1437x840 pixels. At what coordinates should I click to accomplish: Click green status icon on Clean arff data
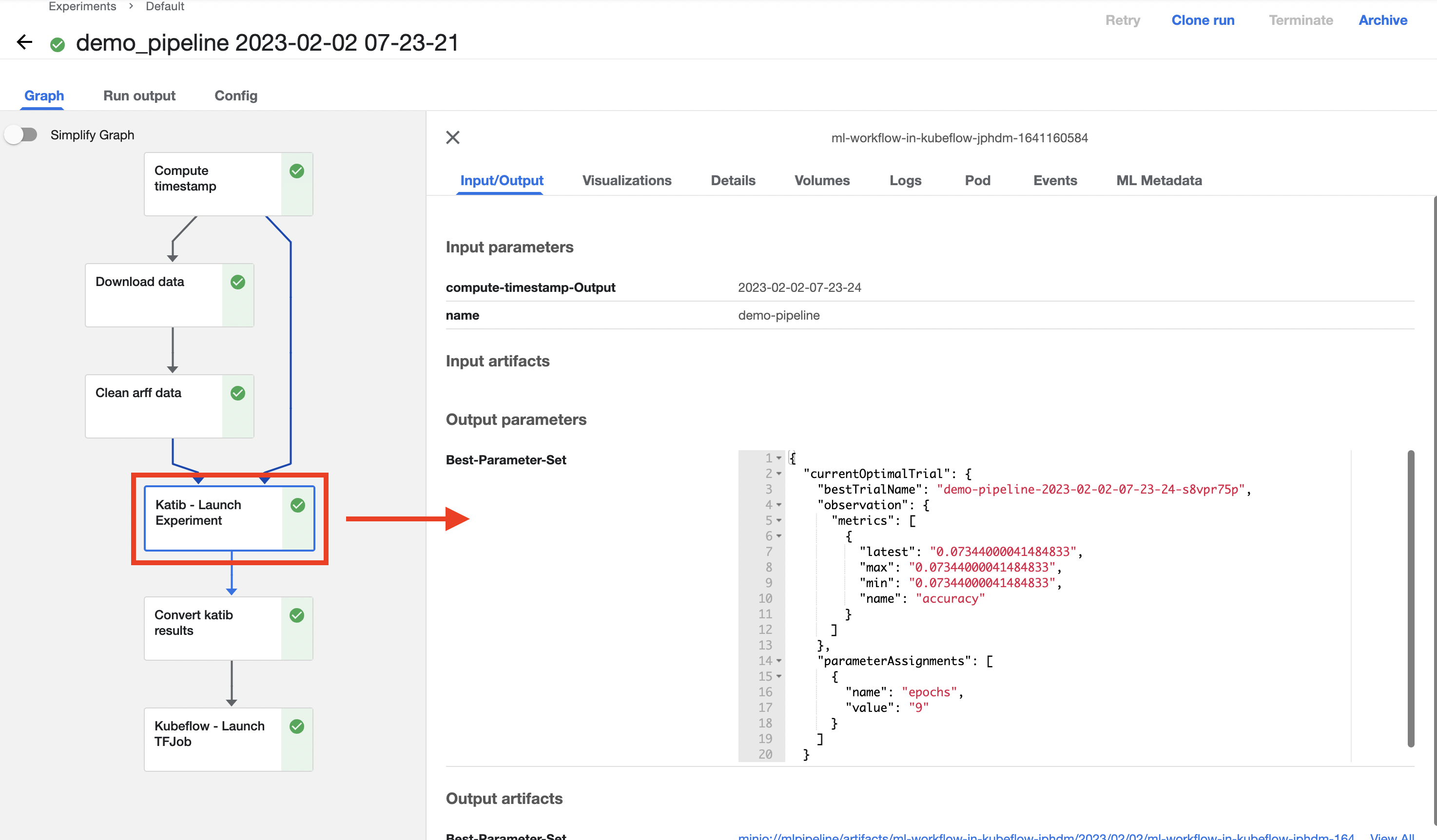click(x=238, y=393)
